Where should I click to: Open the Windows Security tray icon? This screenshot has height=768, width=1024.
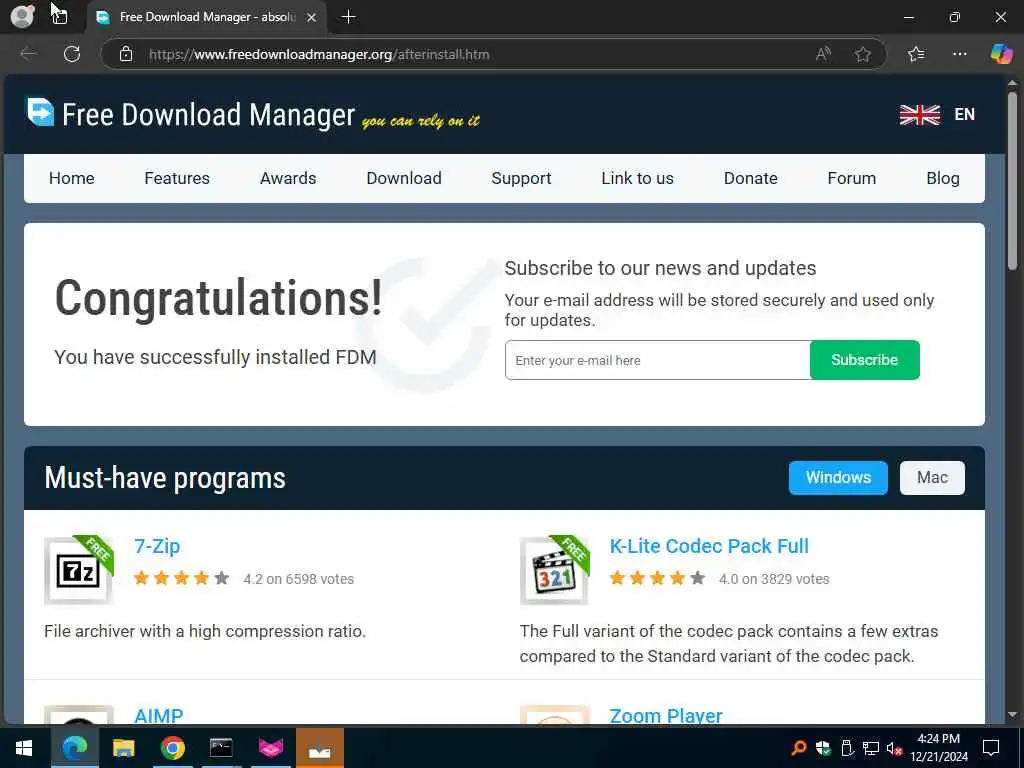click(x=823, y=748)
